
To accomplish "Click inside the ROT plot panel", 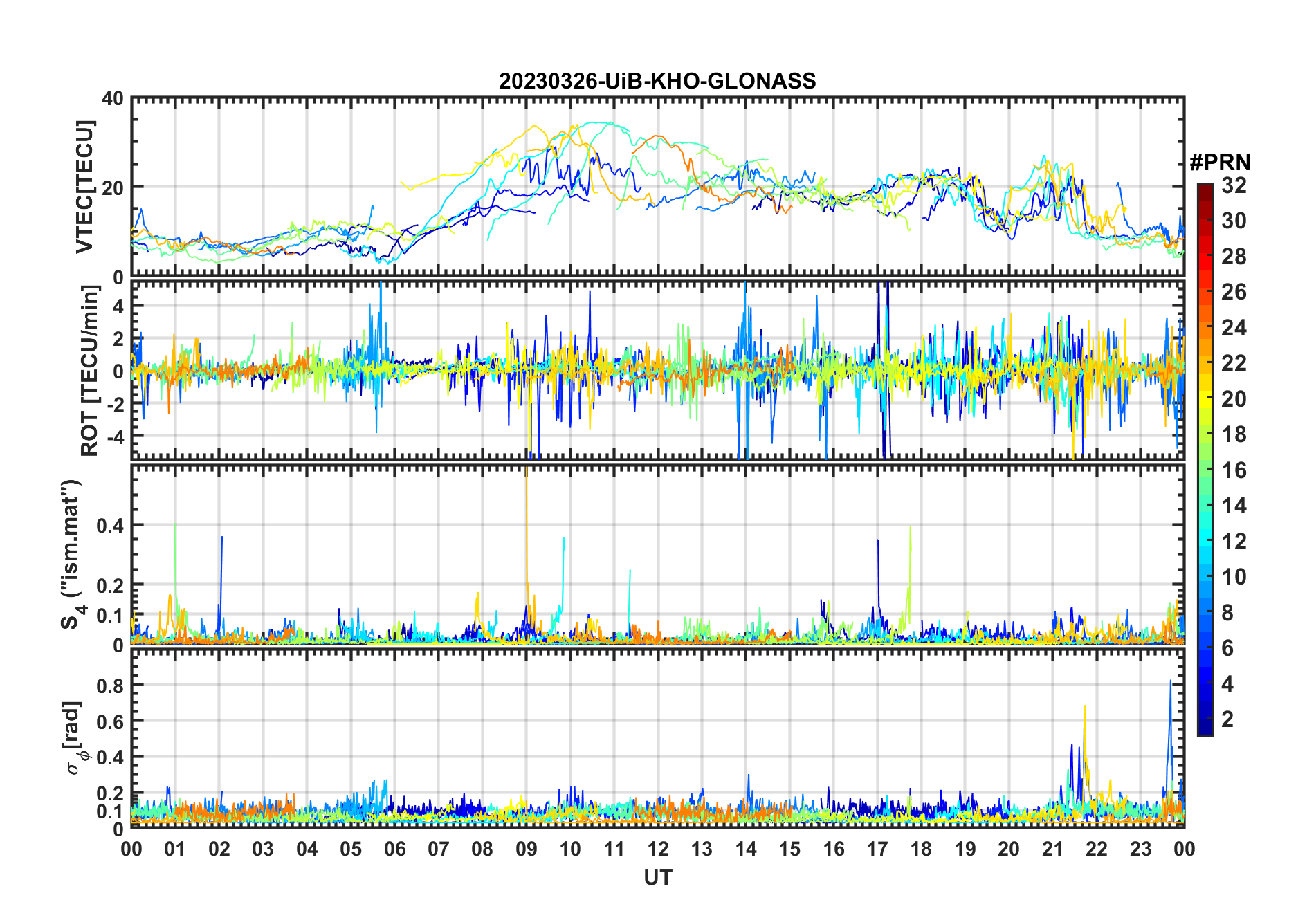I will [x=657, y=369].
